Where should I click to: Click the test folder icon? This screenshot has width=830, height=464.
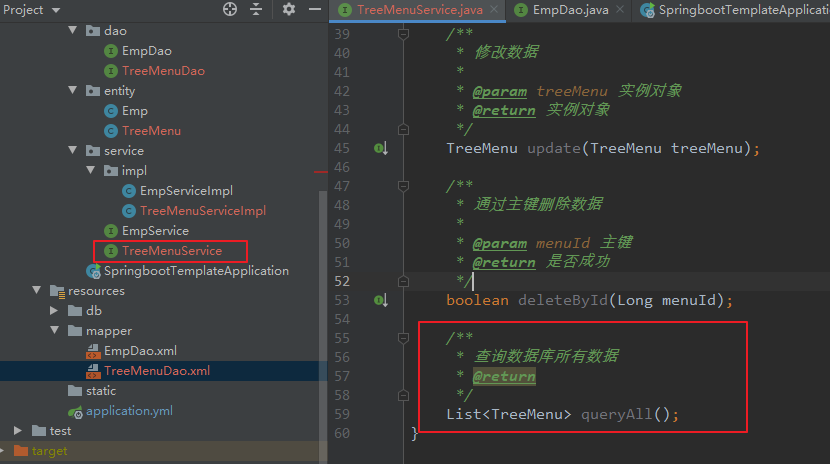[39, 431]
